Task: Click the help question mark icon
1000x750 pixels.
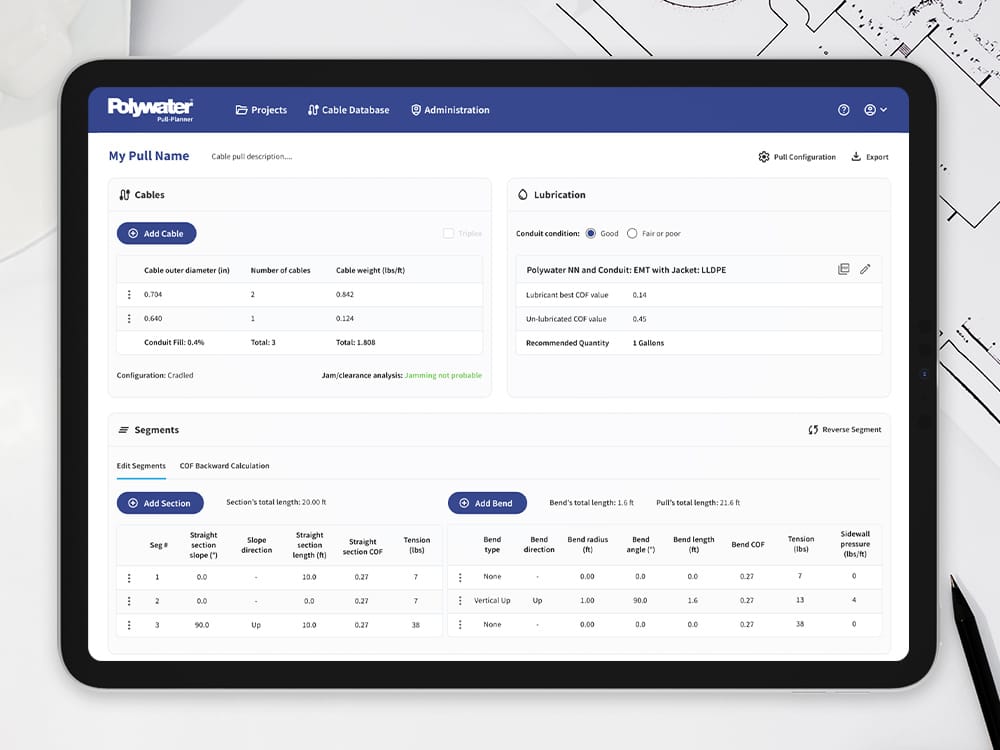Action: click(x=843, y=110)
